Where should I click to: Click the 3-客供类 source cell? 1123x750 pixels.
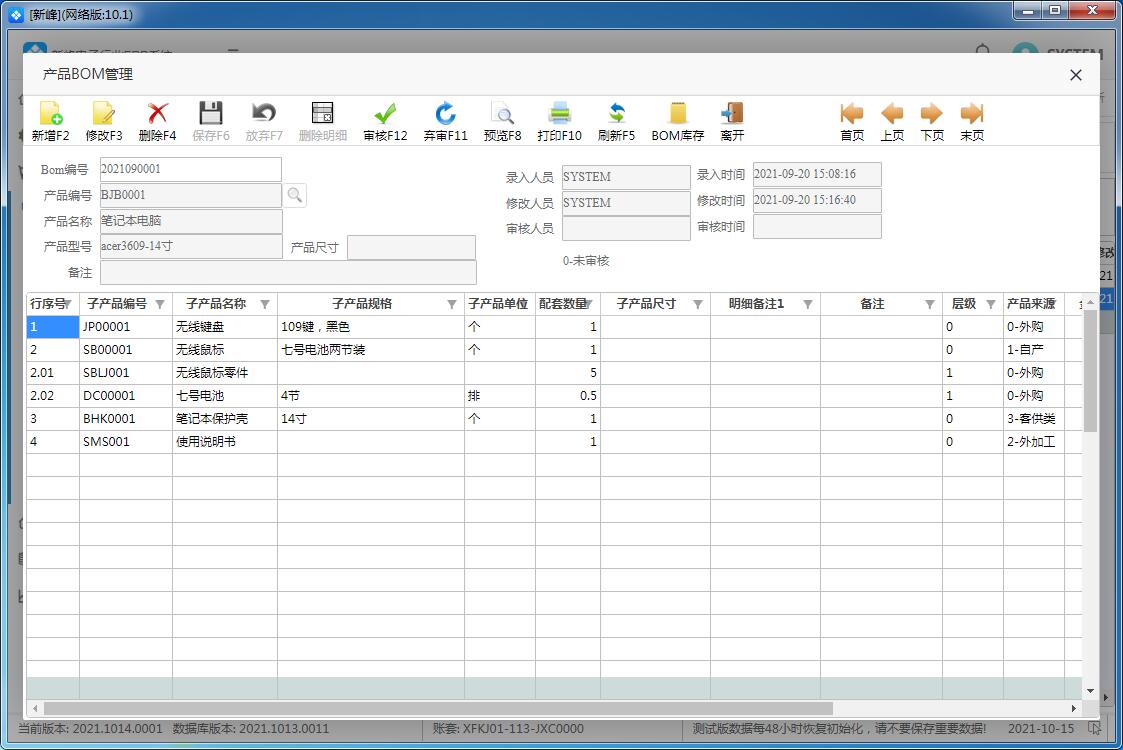[x=1033, y=418]
